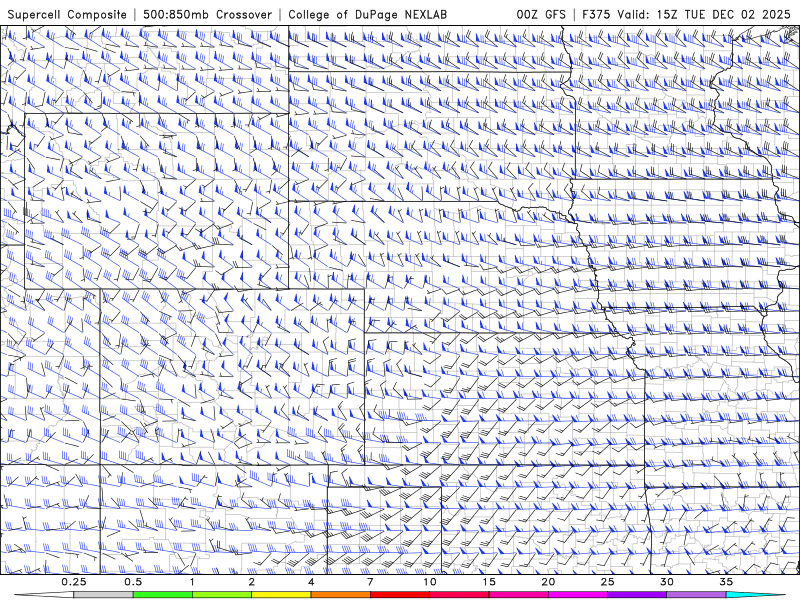Select the orange color scale segment
This screenshot has height=600, width=800.
[340, 595]
